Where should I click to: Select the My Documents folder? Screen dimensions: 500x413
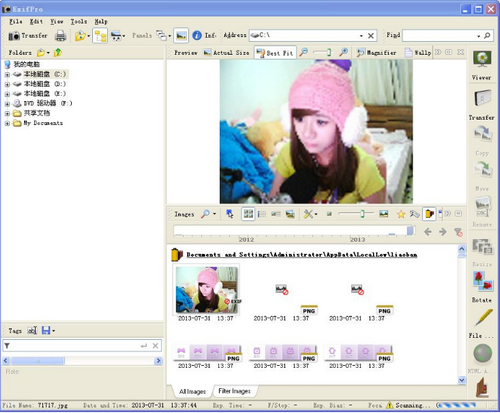pyautogui.click(x=43, y=123)
